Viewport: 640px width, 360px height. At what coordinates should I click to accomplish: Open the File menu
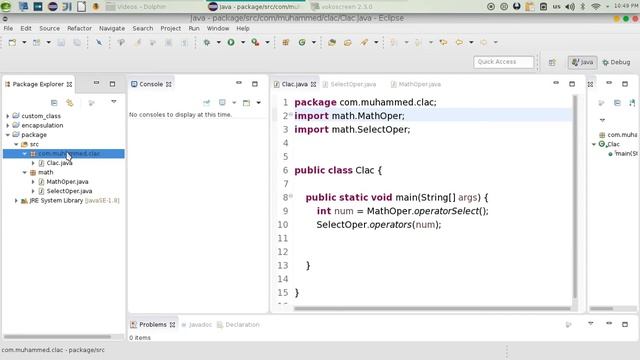(x=8, y=28)
